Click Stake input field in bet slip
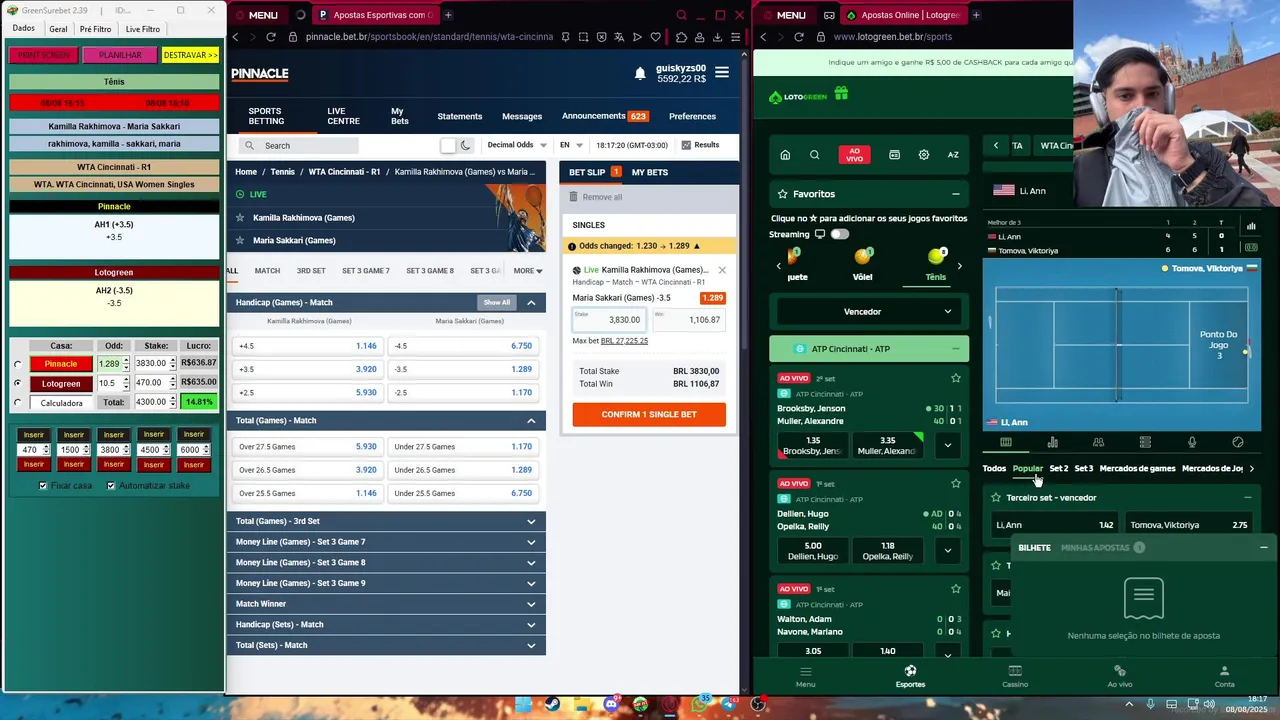This screenshot has width=1280, height=720. click(609, 320)
